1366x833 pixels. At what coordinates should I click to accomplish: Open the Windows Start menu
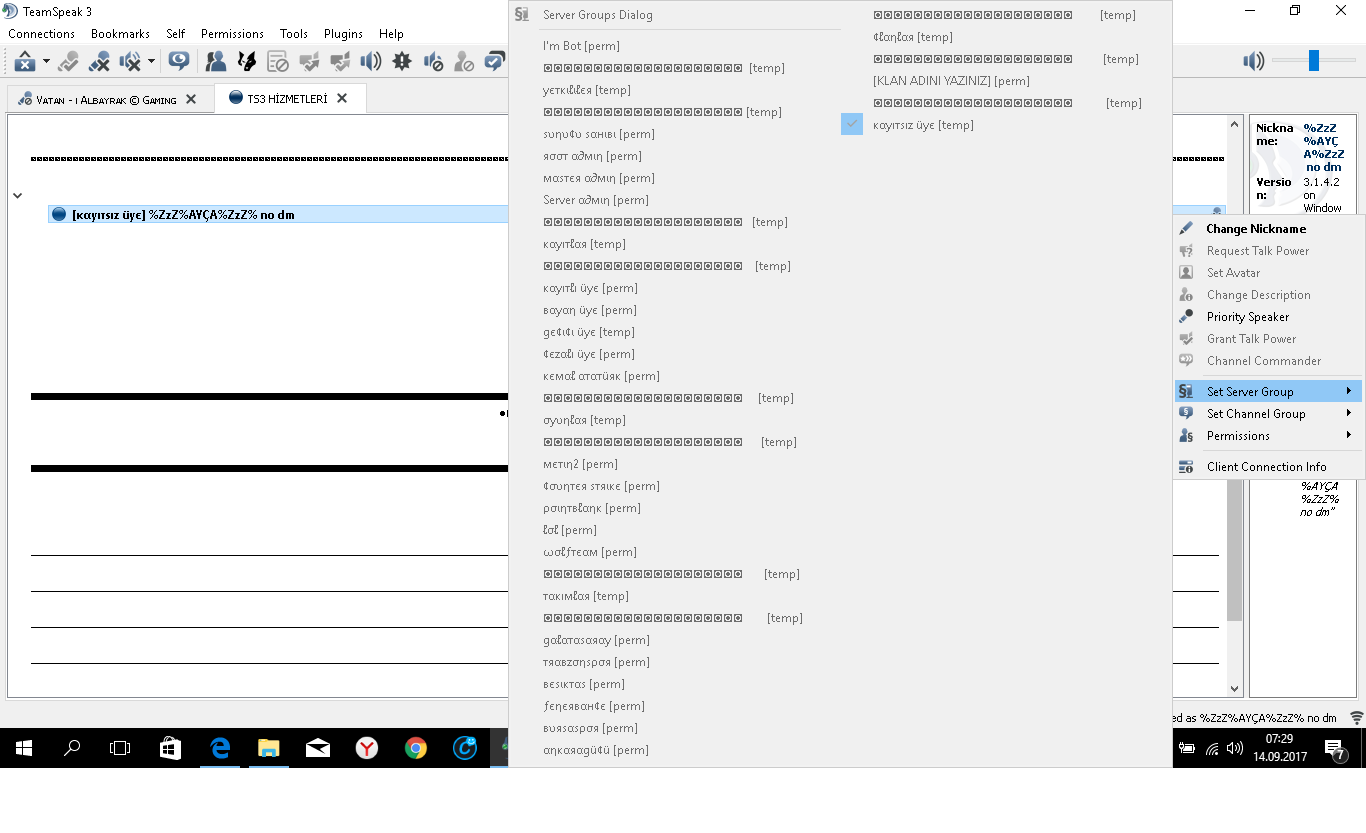[x=24, y=748]
